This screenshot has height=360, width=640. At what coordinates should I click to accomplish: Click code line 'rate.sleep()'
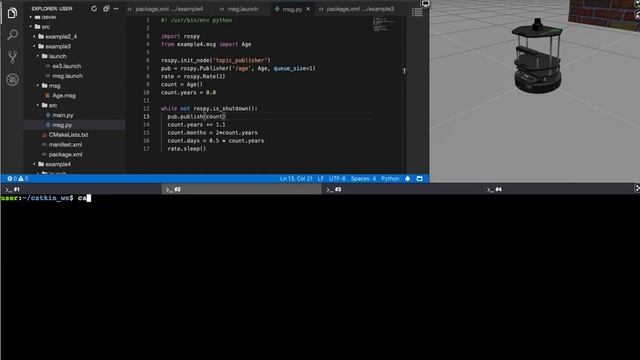pyautogui.click(x=187, y=149)
